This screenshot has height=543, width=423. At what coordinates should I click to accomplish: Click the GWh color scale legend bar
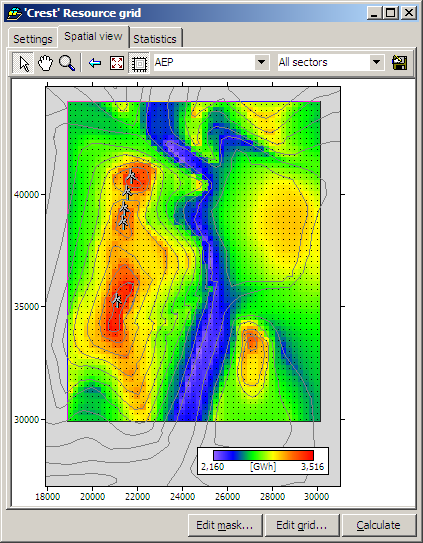263,455
